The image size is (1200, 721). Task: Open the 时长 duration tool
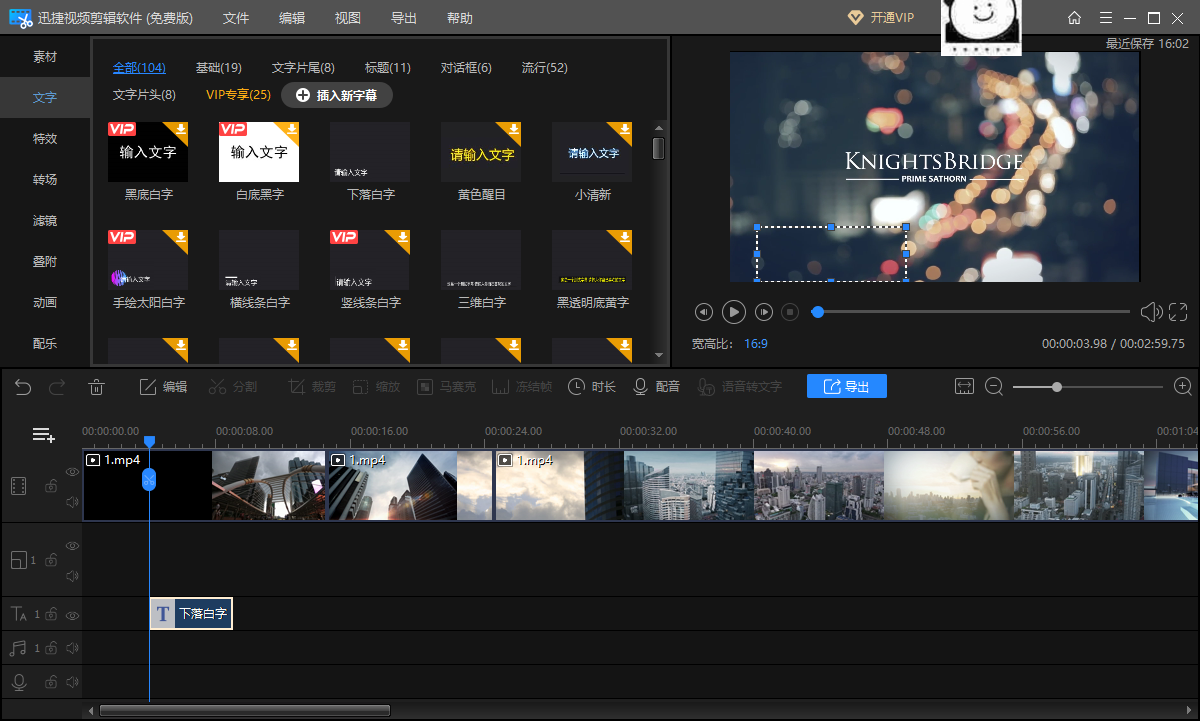click(592, 387)
